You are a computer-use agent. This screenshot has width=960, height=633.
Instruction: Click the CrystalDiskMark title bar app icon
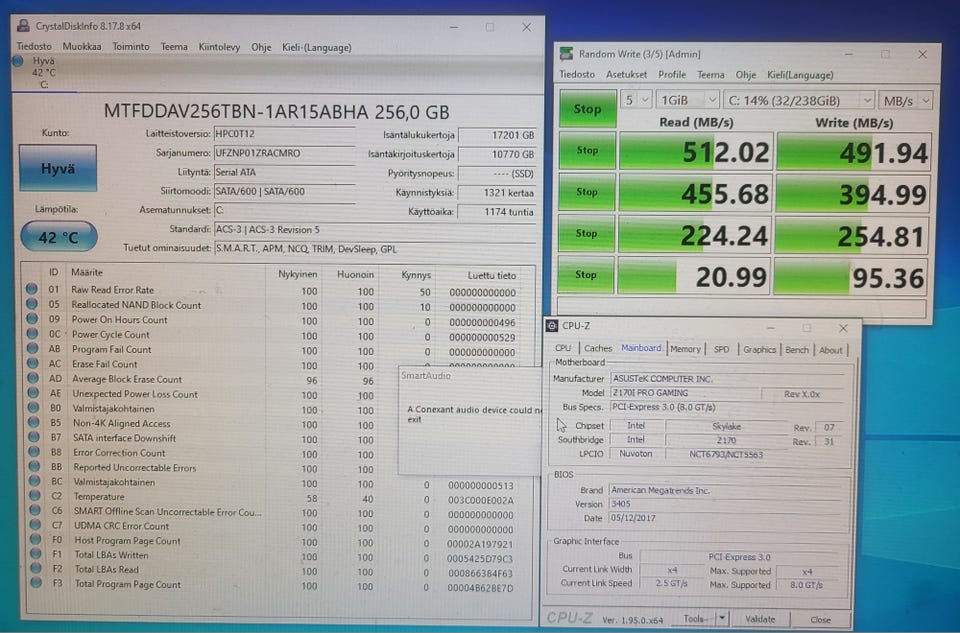click(567, 54)
